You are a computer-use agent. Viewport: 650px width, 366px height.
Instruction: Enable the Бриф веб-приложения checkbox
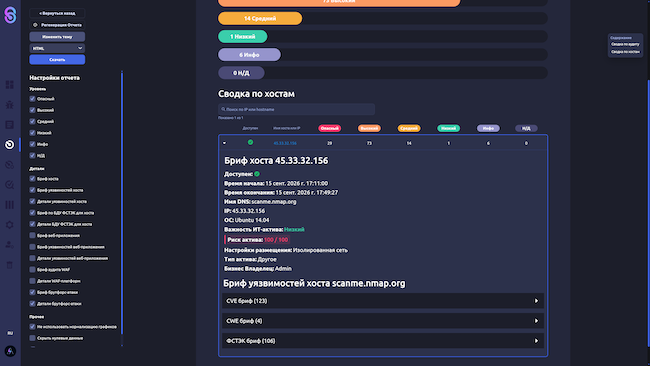(x=32, y=235)
